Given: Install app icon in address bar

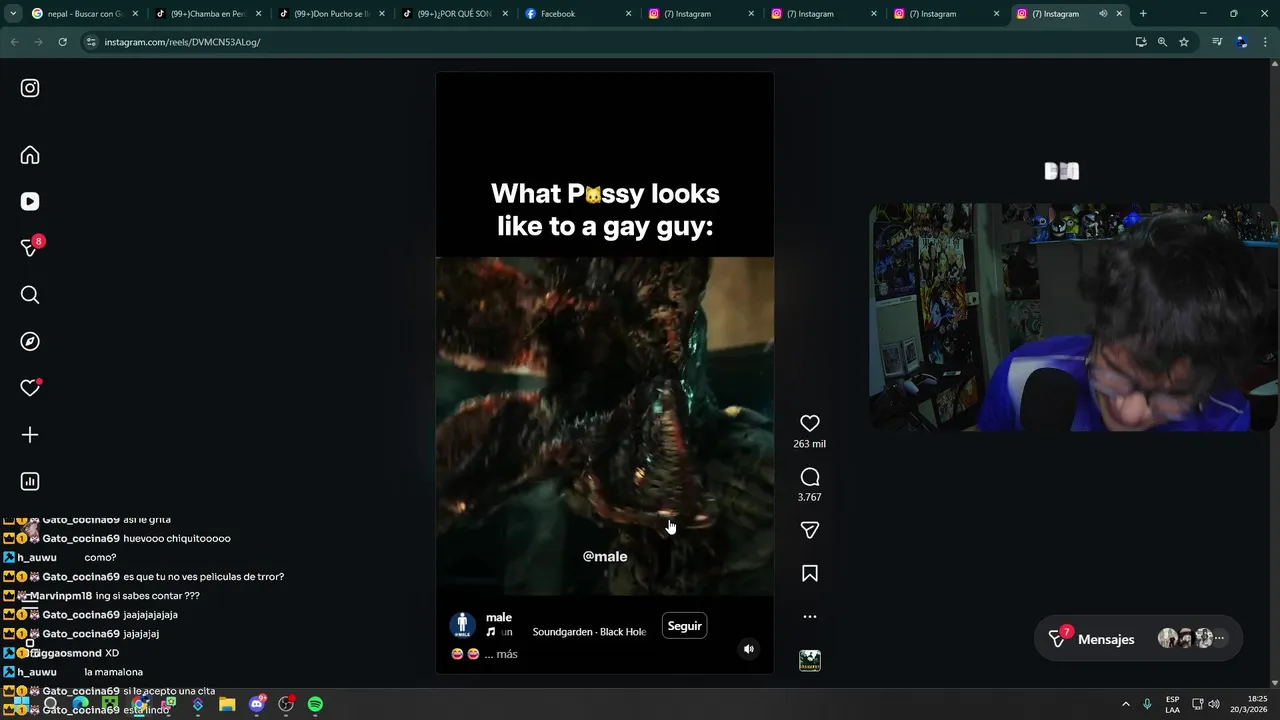Looking at the screenshot, I should [x=1141, y=42].
